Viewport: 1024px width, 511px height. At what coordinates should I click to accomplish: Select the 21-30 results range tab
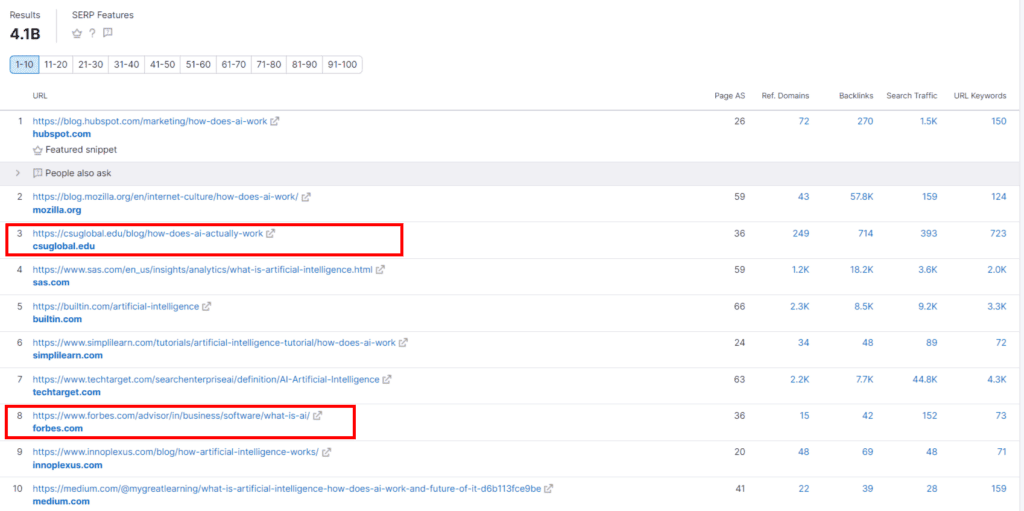point(91,65)
